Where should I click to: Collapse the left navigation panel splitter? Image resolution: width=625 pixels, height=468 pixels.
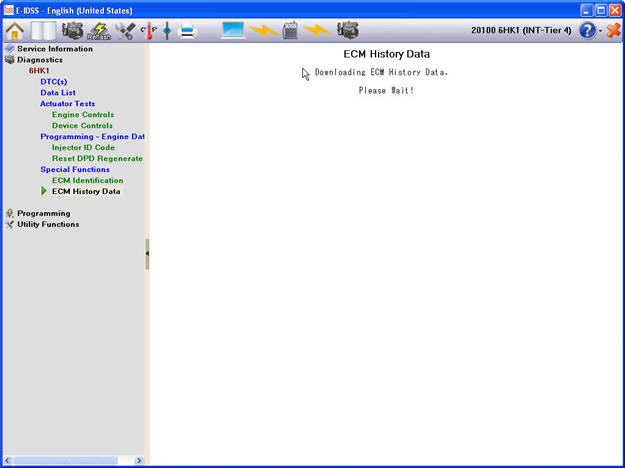pos(147,254)
